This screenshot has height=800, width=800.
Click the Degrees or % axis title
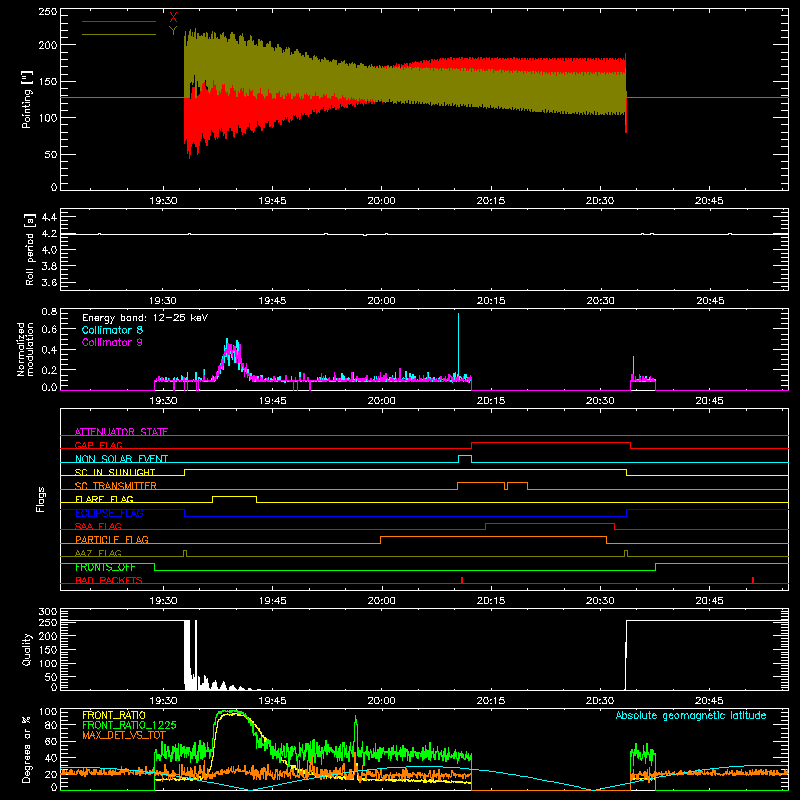[26, 749]
